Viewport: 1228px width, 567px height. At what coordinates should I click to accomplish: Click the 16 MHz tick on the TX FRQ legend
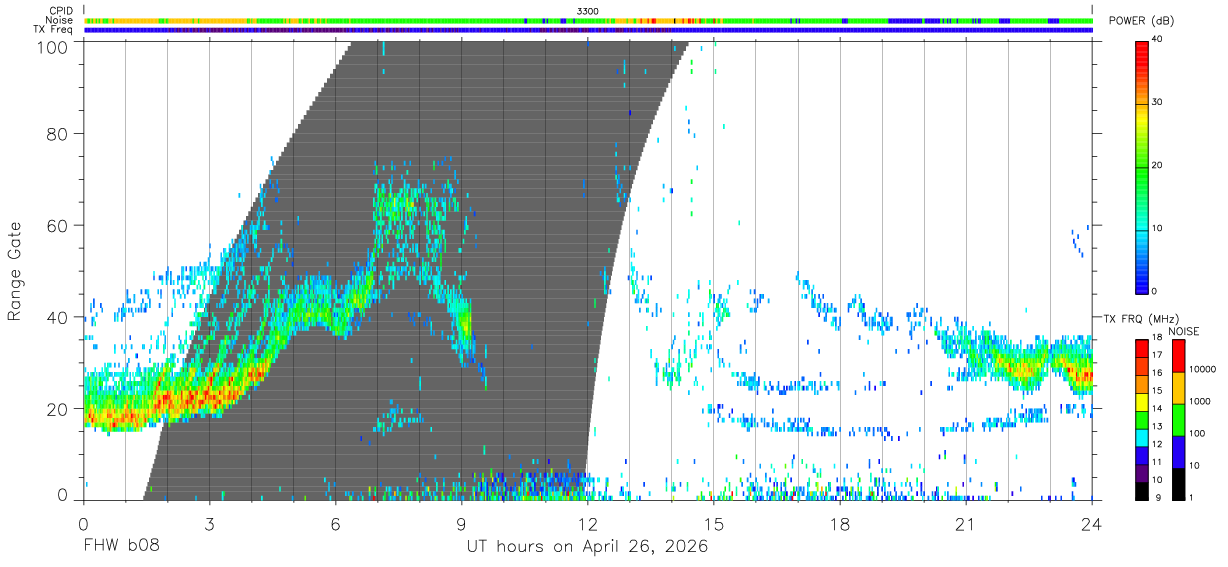pos(1156,374)
